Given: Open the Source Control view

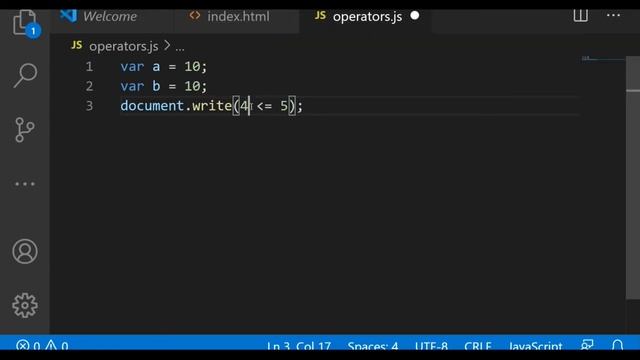Looking at the screenshot, I should pyautogui.click(x=24, y=130).
